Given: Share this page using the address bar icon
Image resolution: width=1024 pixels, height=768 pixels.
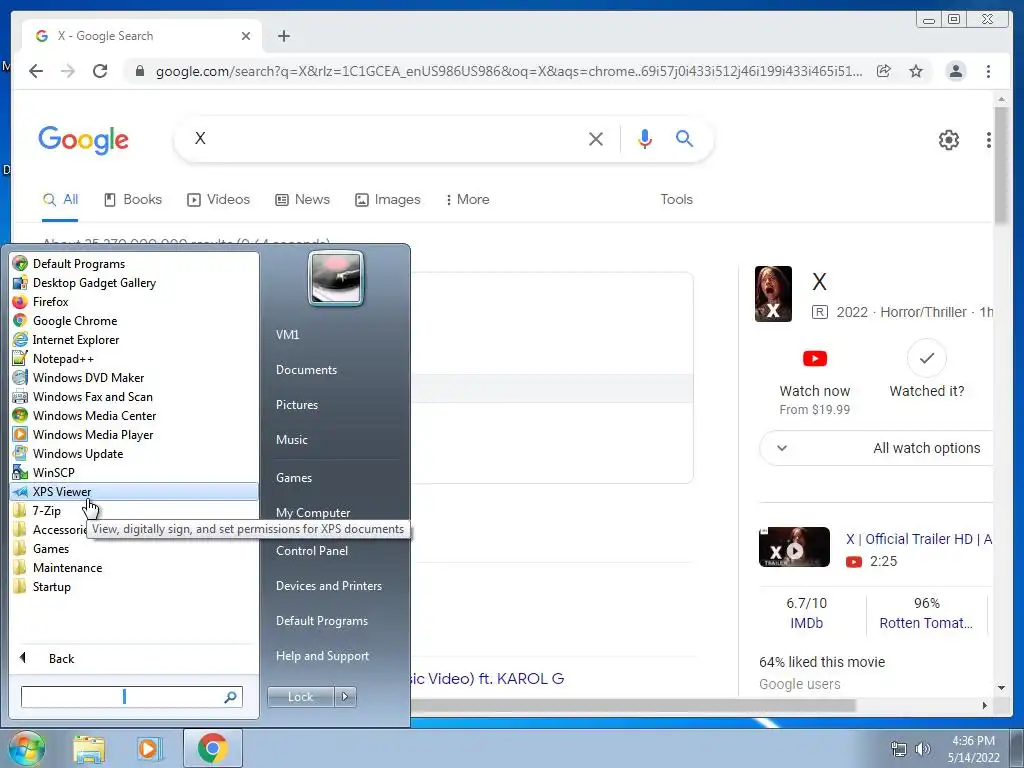Looking at the screenshot, I should (x=884, y=71).
